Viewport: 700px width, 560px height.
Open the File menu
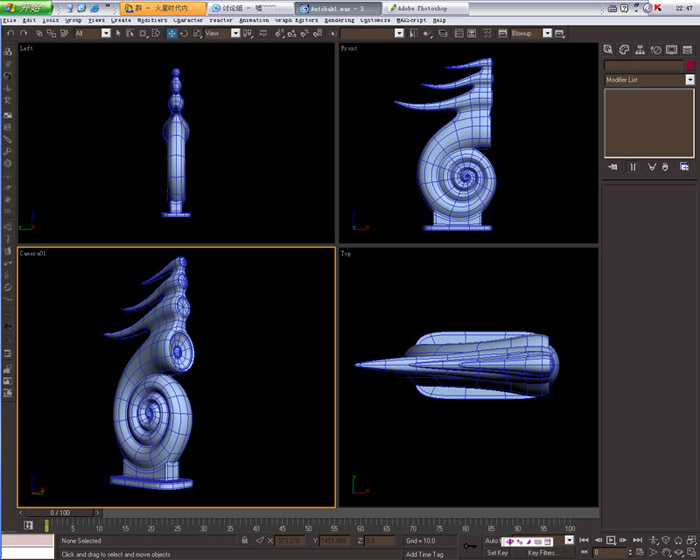tap(9, 20)
